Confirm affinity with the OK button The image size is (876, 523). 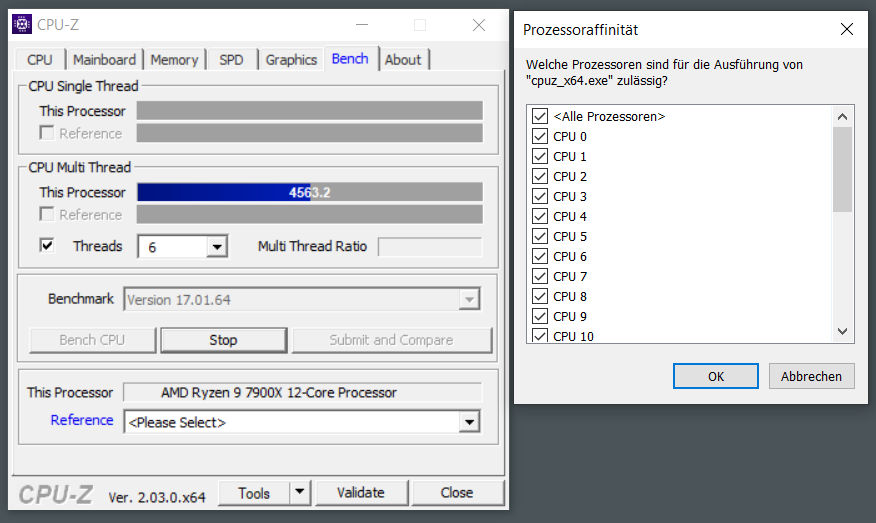(716, 376)
